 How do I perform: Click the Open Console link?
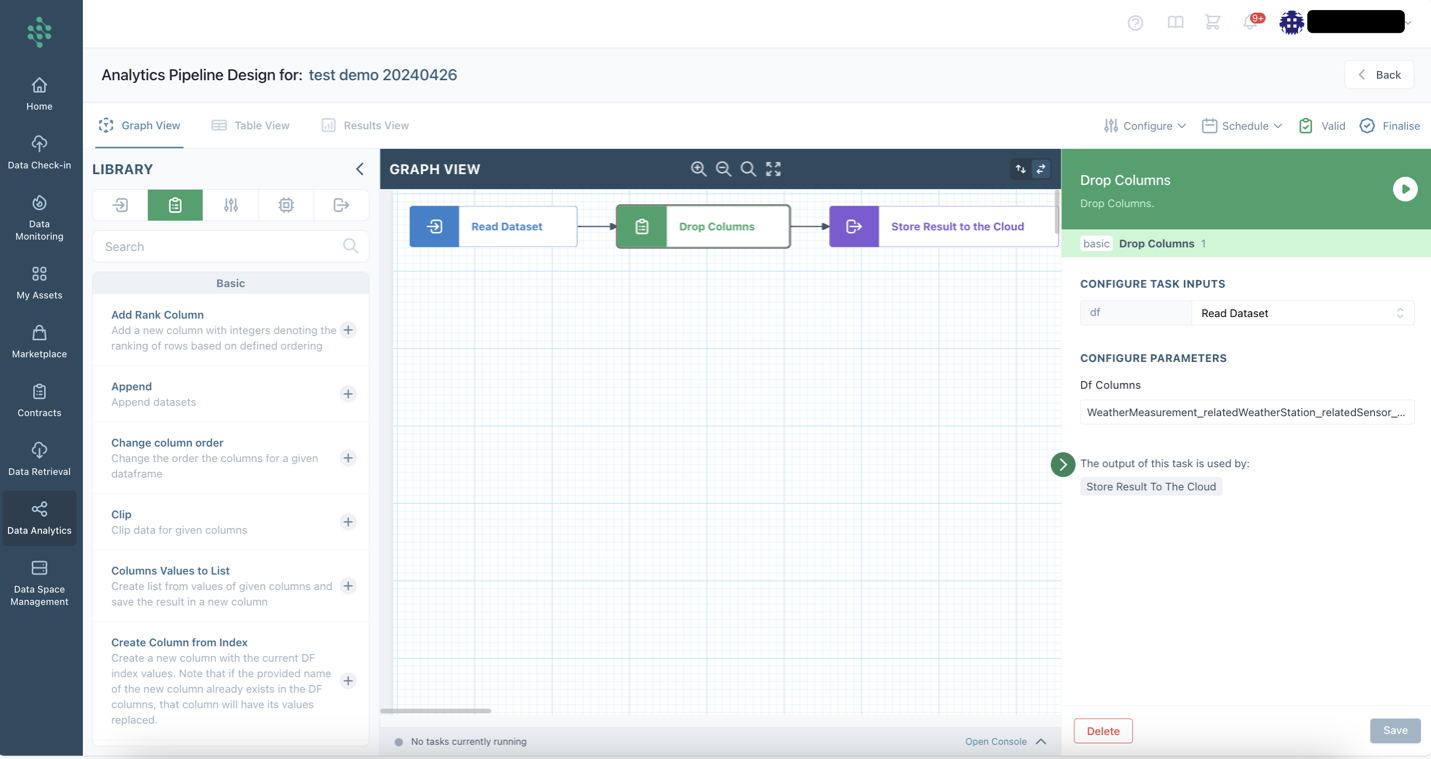pos(996,742)
